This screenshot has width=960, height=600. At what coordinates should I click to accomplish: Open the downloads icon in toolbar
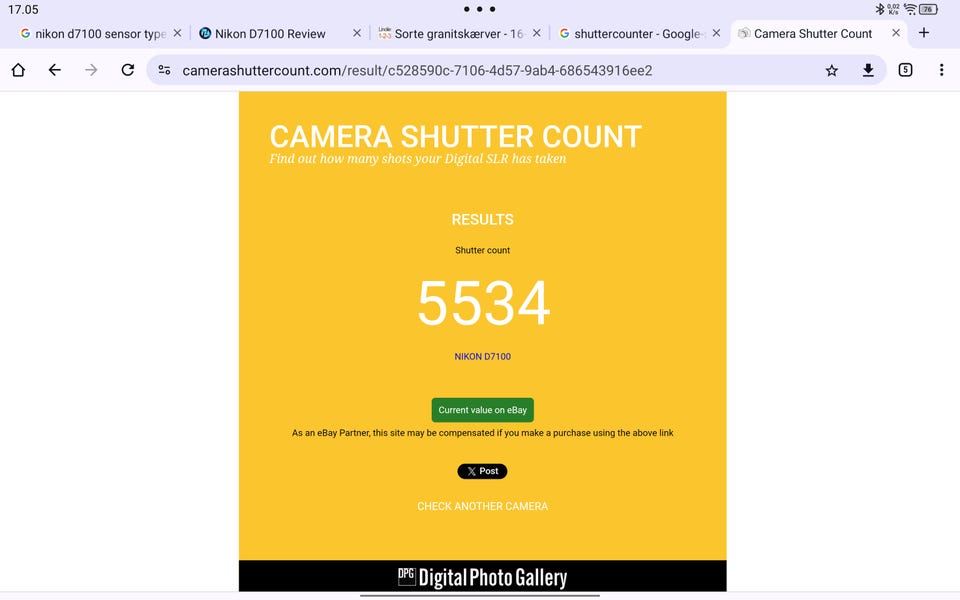[868, 70]
